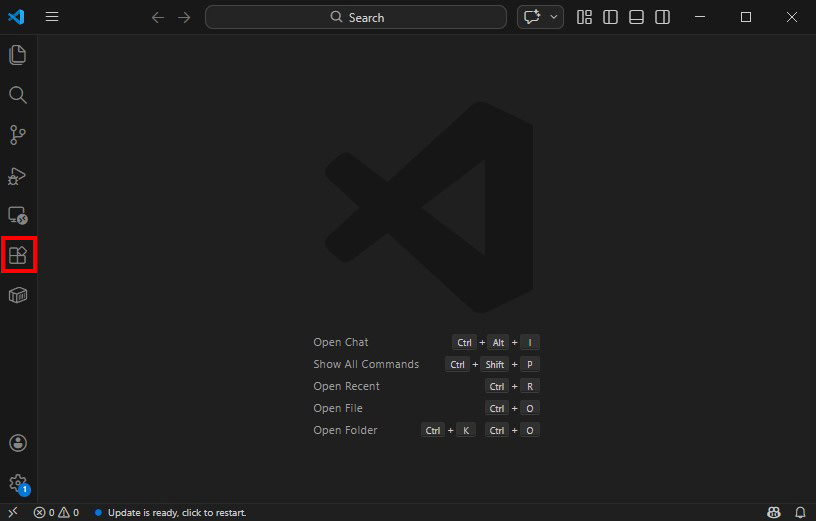Open the hamburger application menu
Image resolution: width=816 pixels, height=521 pixels.
click(52, 17)
